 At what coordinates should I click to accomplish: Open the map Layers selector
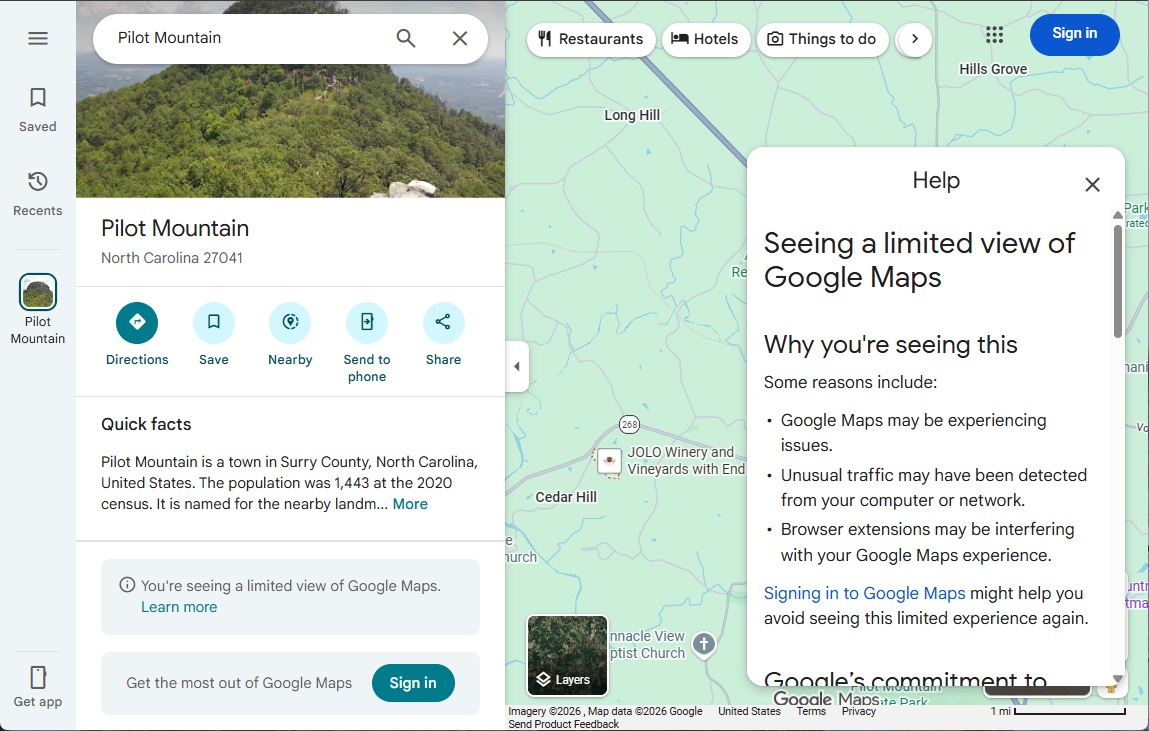click(566, 657)
